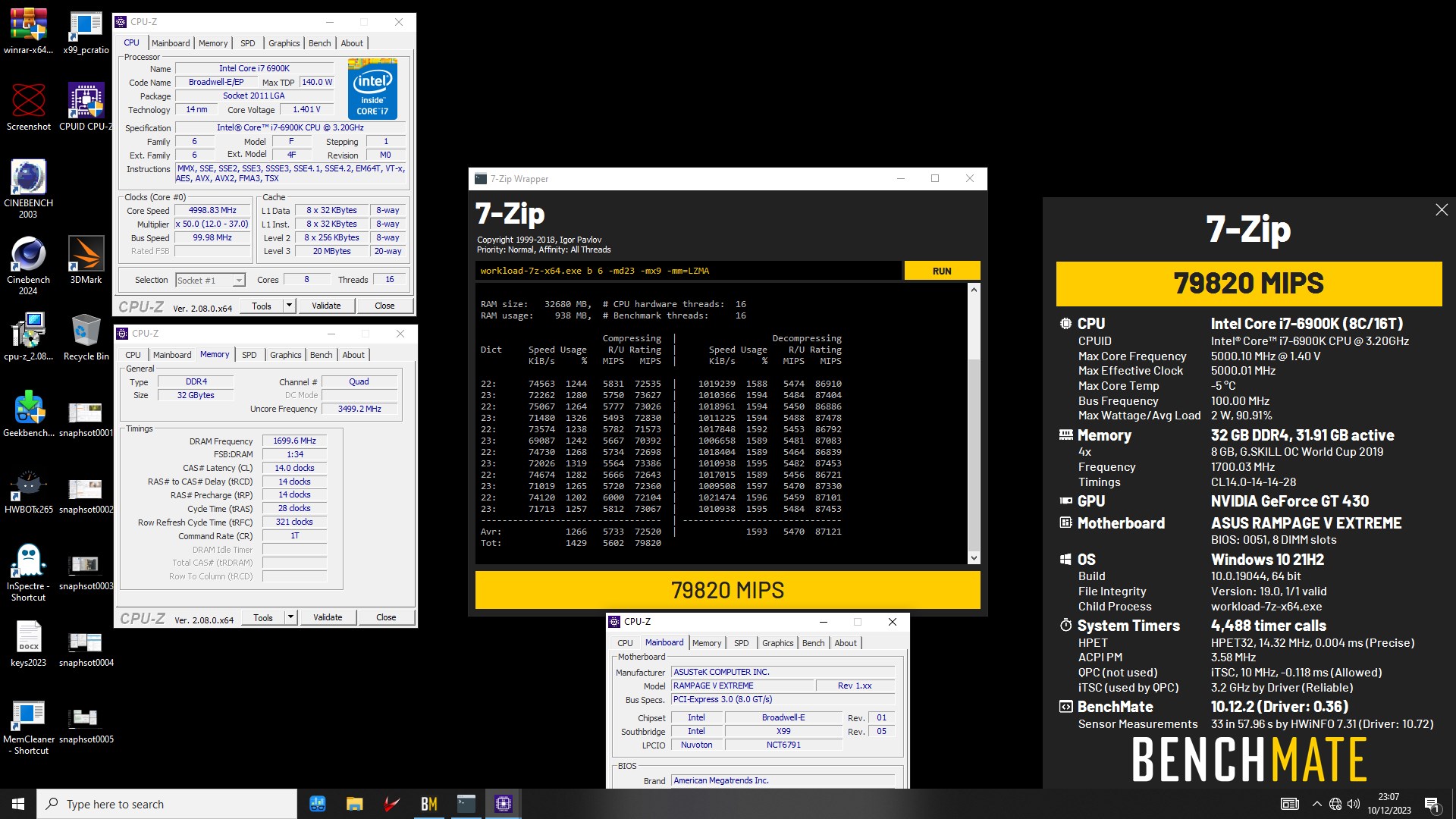Open File Explorer from the taskbar

[354, 804]
